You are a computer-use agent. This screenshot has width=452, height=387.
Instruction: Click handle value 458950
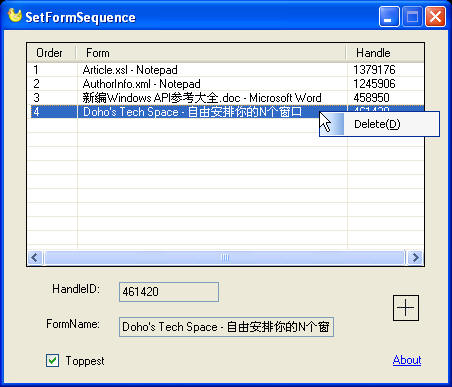click(371, 98)
